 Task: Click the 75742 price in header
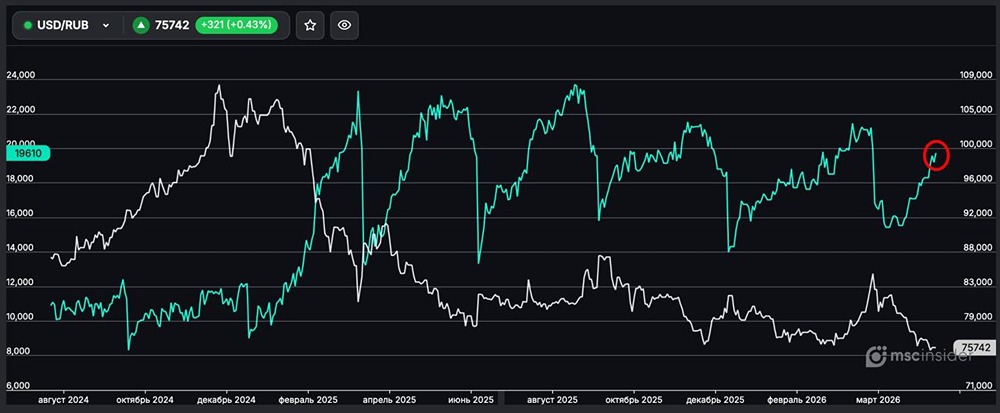pos(172,25)
